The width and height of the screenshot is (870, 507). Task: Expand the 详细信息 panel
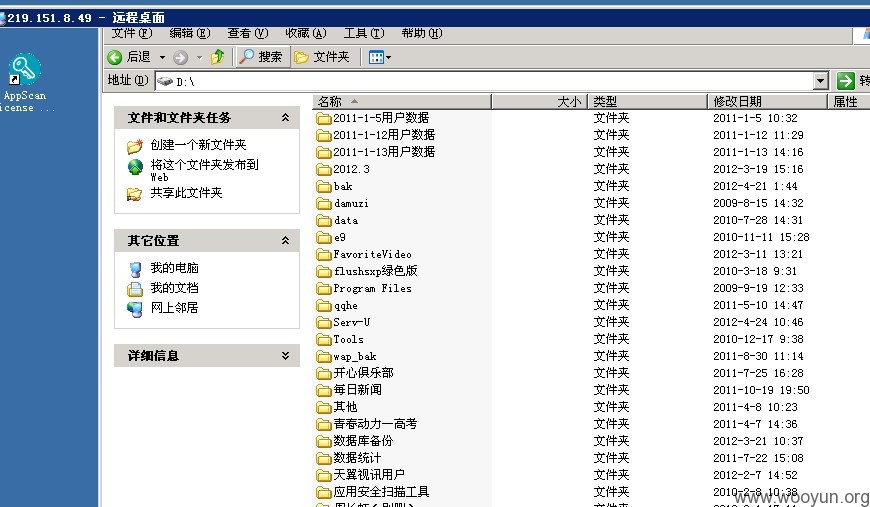(285, 356)
